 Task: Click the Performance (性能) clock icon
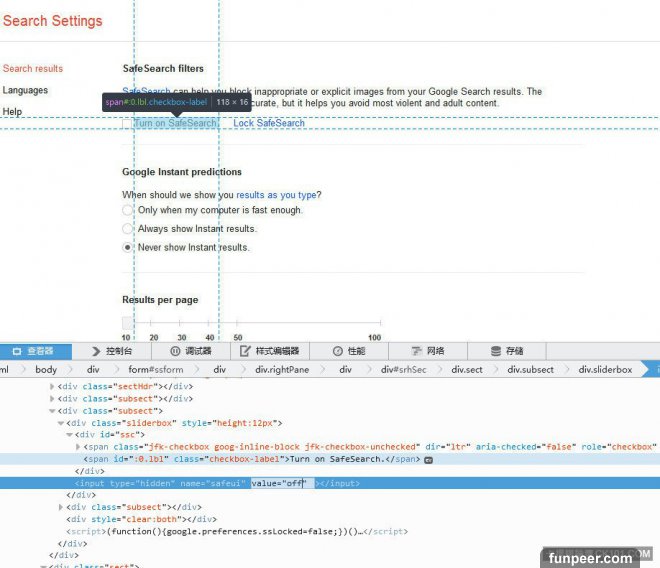pyautogui.click(x=337, y=351)
